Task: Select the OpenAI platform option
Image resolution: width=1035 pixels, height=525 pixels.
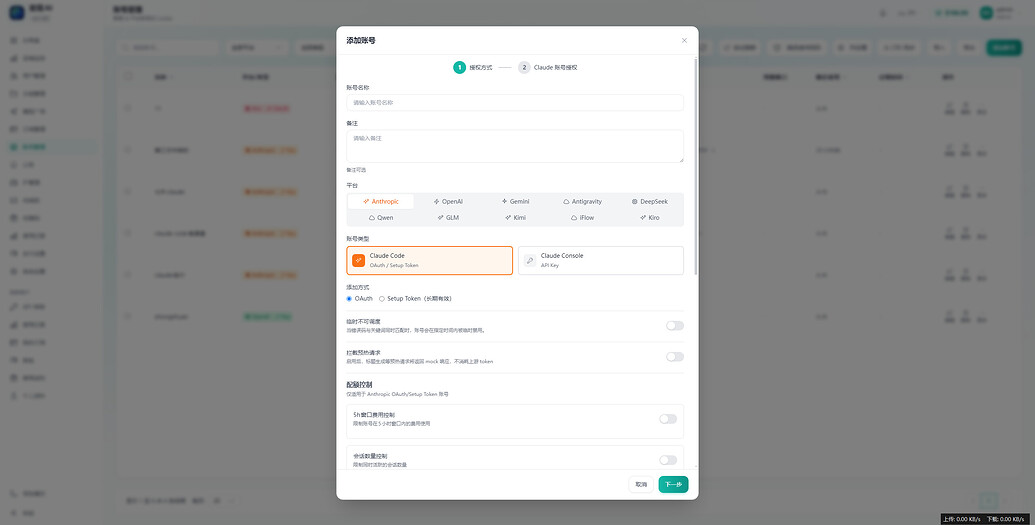Action: tap(448, 201)
